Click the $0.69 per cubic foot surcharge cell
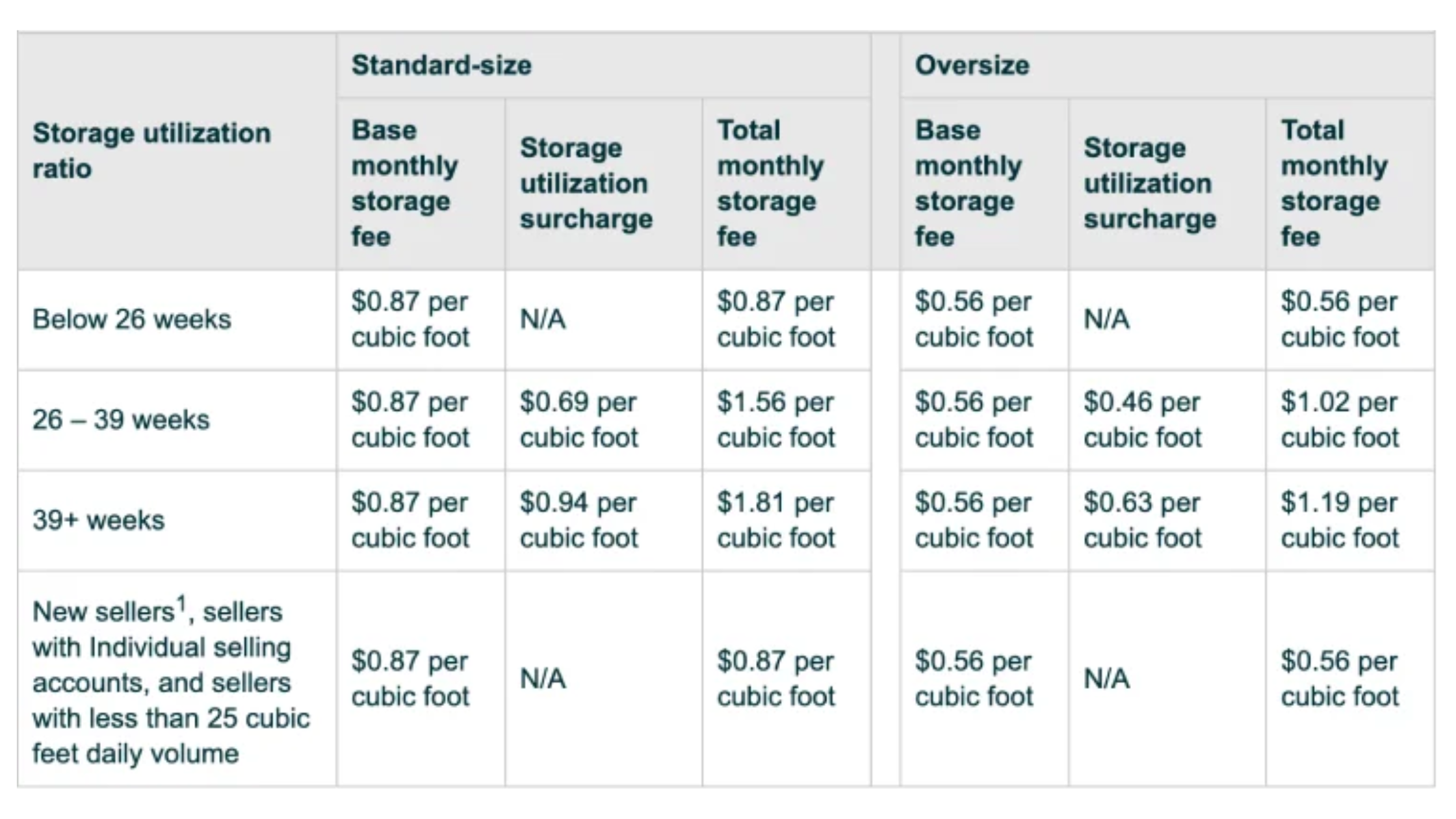Image resolution: width=1456 pixels, height=819 pixels. click(x=578, y=420)
